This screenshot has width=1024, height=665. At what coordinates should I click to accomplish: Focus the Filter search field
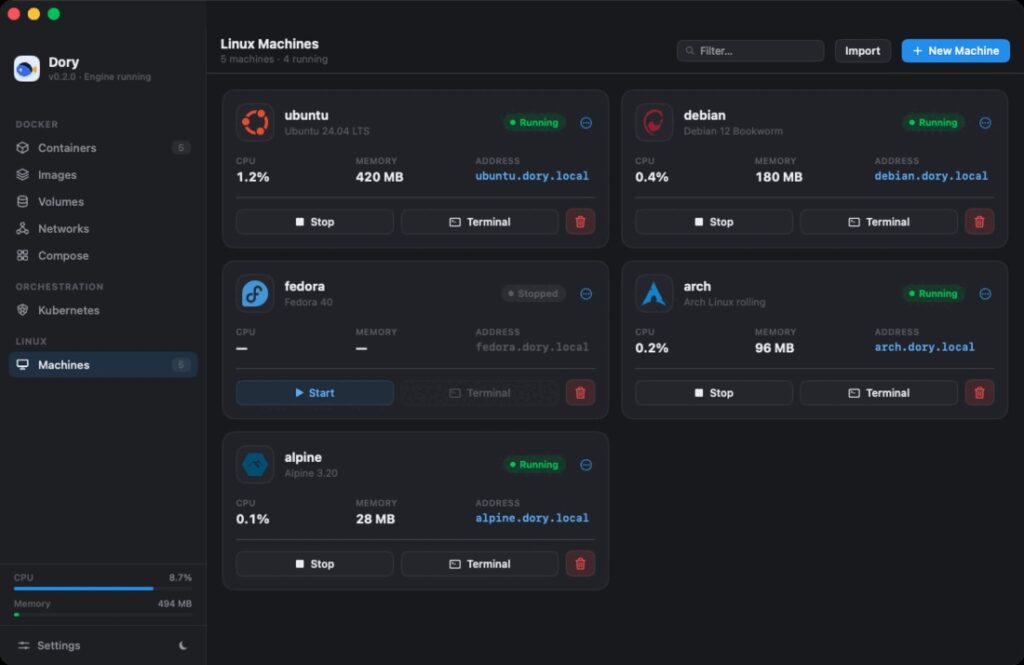coord(750,51)
